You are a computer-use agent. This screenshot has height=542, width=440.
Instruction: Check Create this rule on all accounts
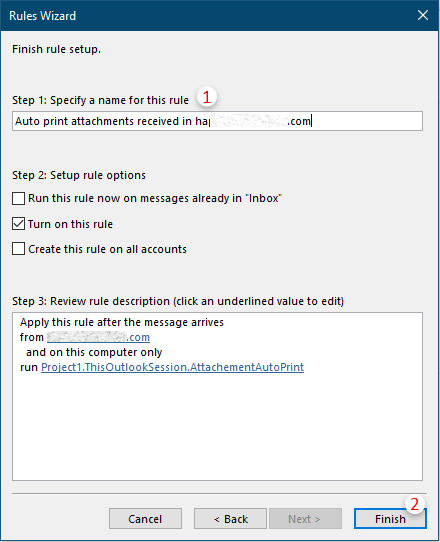click(18, 249)
